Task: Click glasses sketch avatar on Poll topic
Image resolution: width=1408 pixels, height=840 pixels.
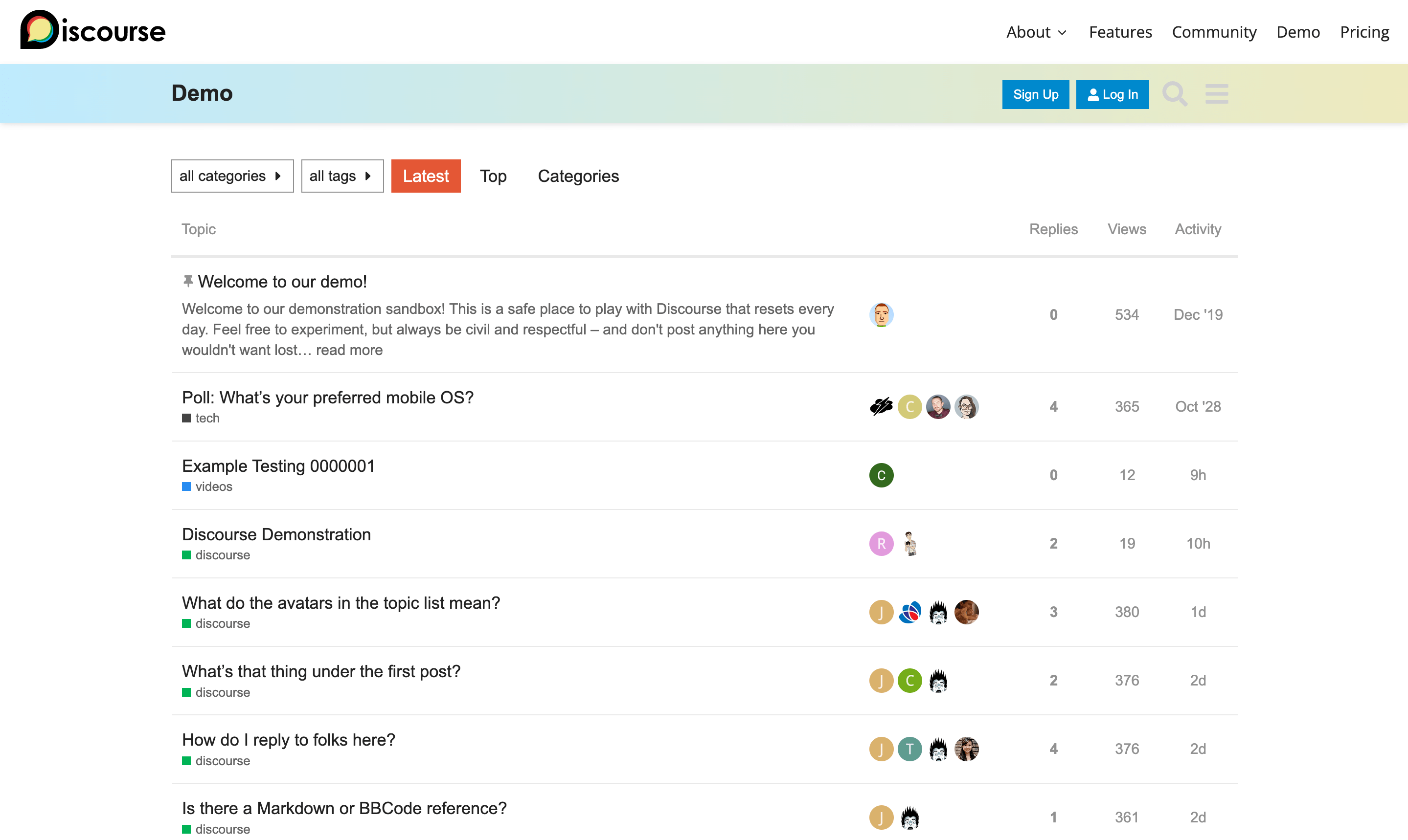Action: point(966,406)
